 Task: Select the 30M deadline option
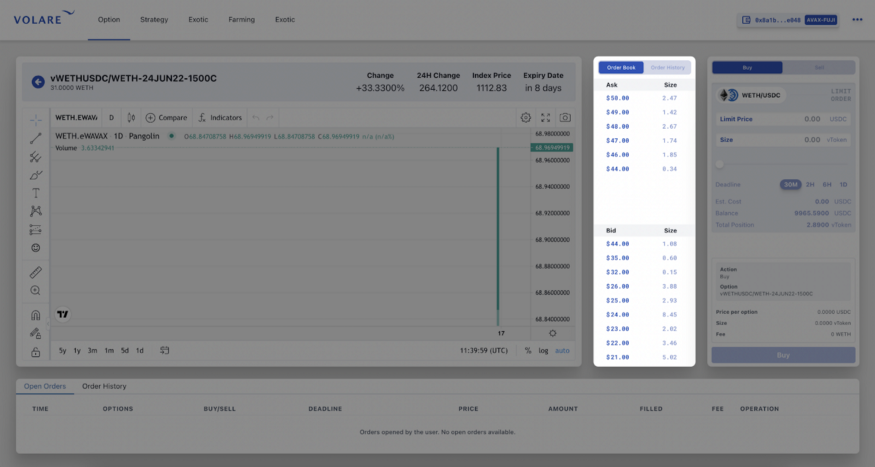791,185
